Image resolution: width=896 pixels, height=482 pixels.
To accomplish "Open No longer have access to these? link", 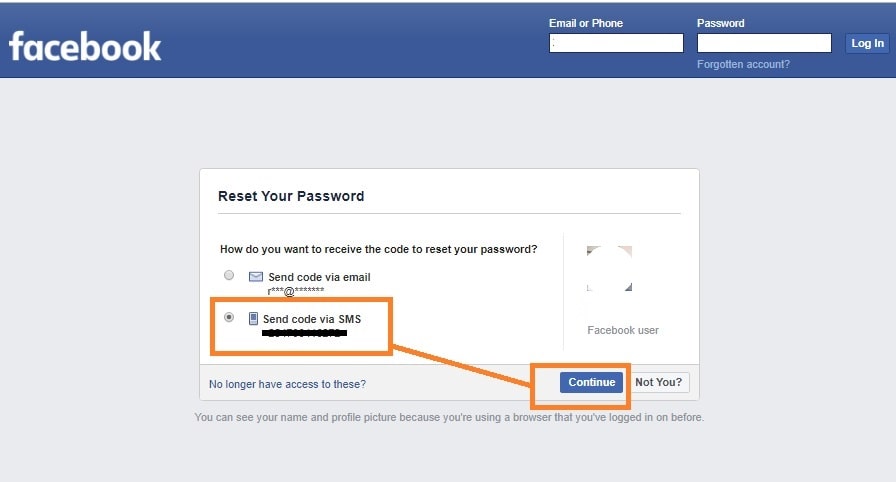I will click(x=287, y=384).
